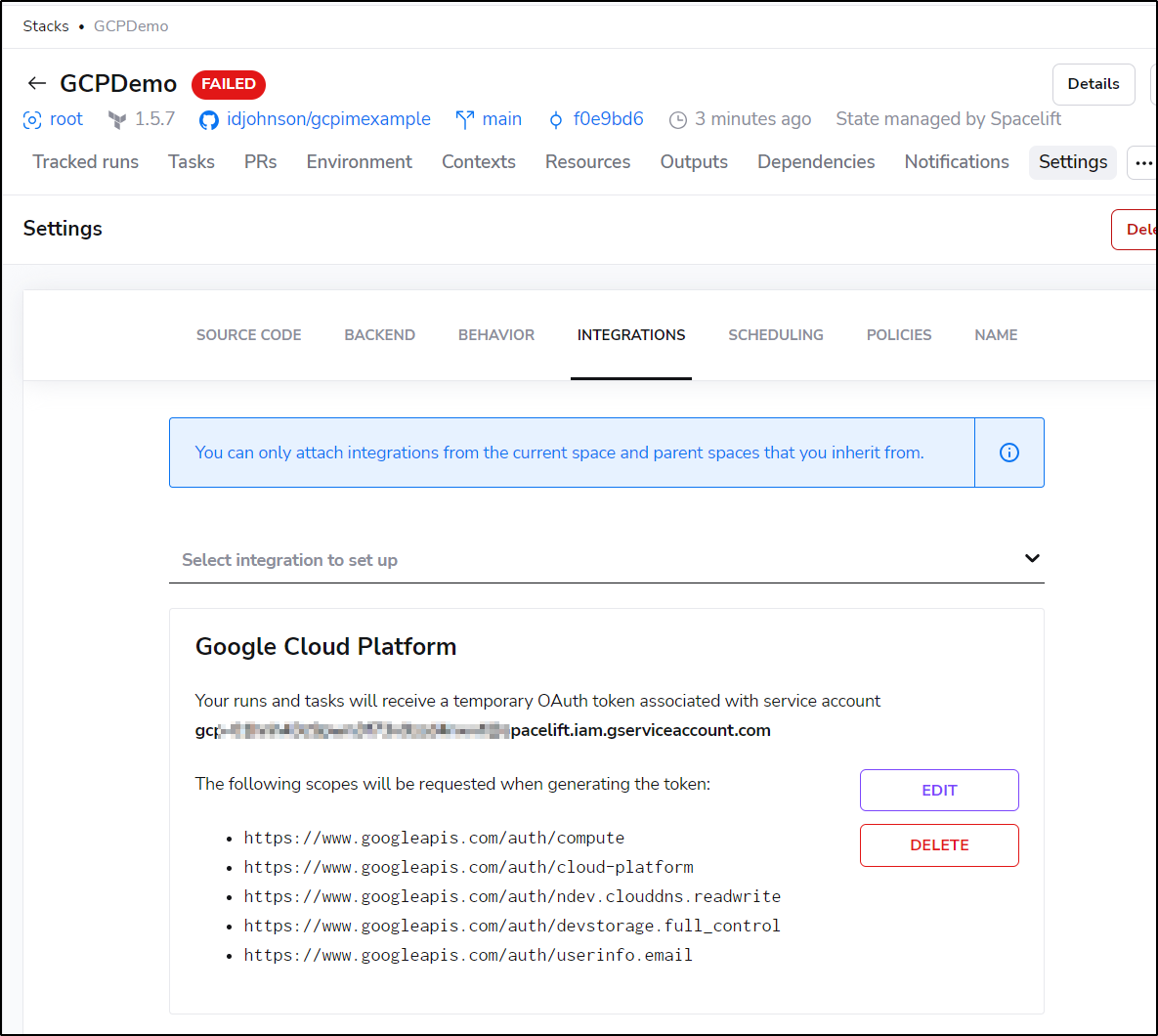1158x1036 pixels.
Task: Click the userinfo.email scope URL
Action: click(x=468, y=956)
